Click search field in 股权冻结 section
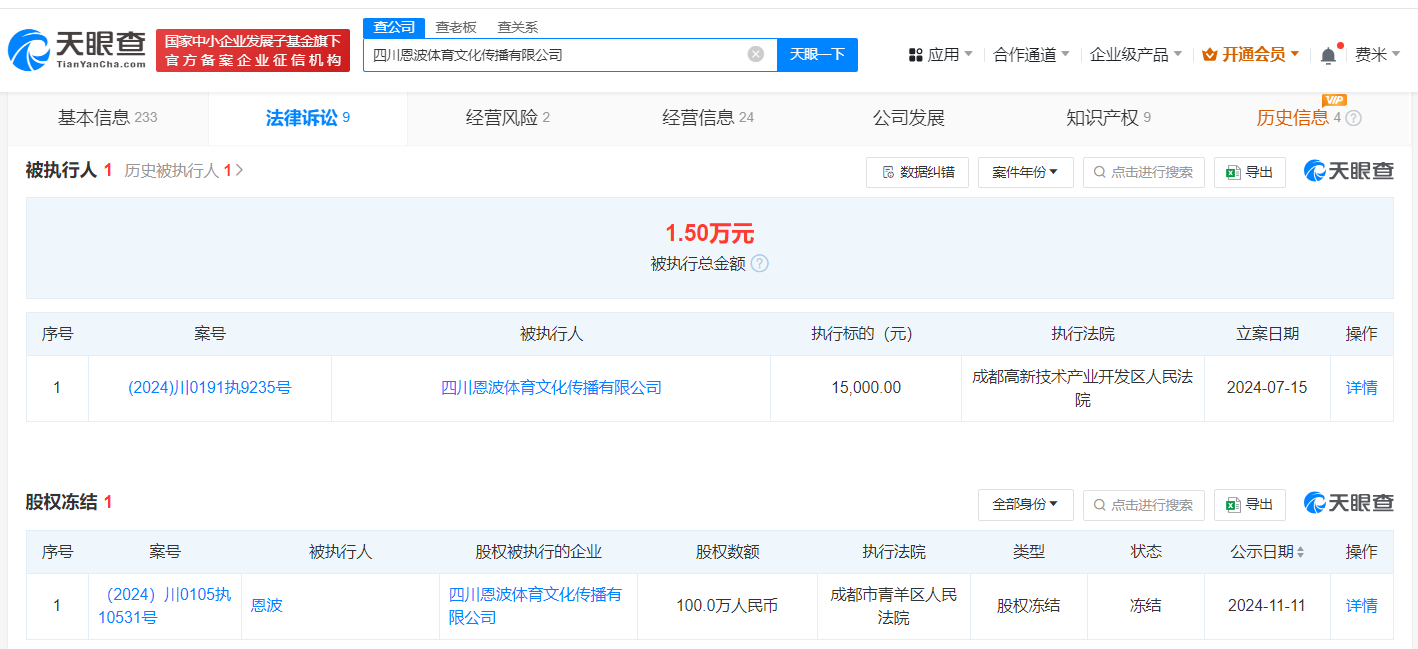The height and width of the screenshot is (649, 1418). (x=1144, y=505)
